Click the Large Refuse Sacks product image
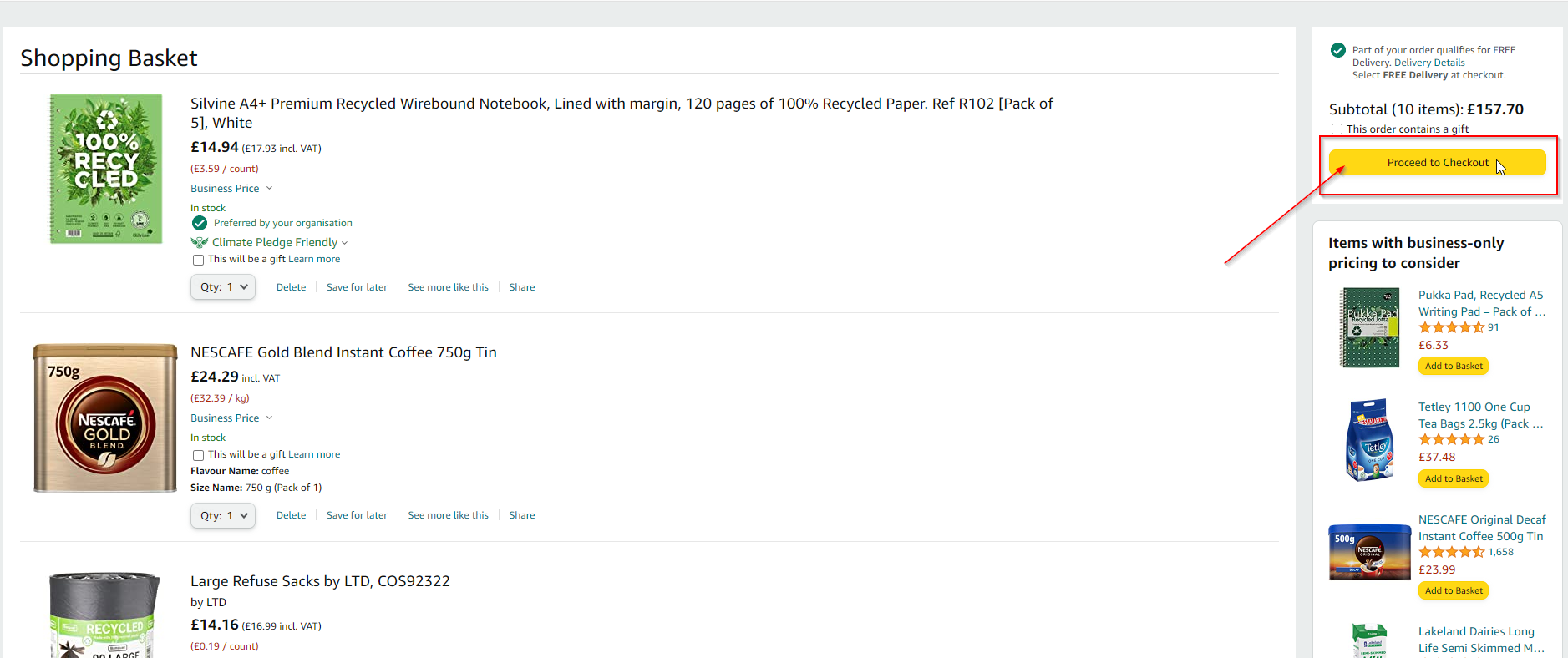 pyautogui.click(x=104, y=615)
